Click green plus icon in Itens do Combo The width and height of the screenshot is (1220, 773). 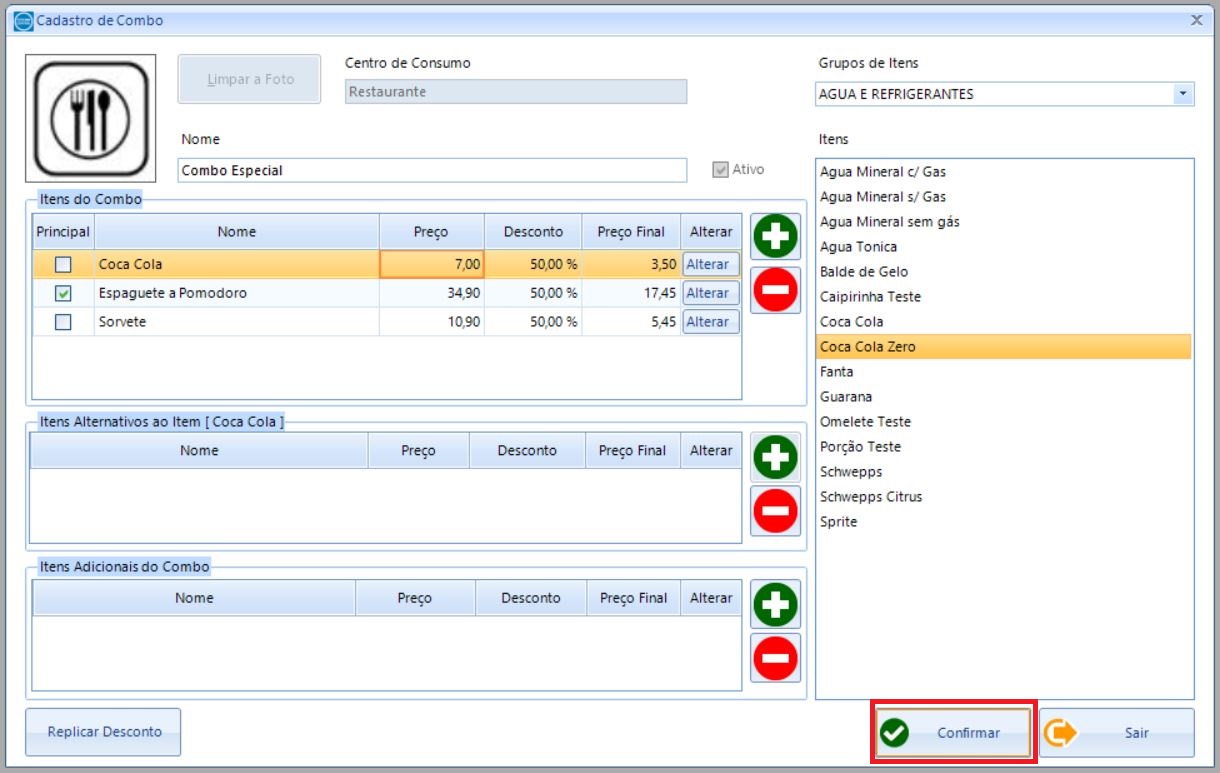776,237
